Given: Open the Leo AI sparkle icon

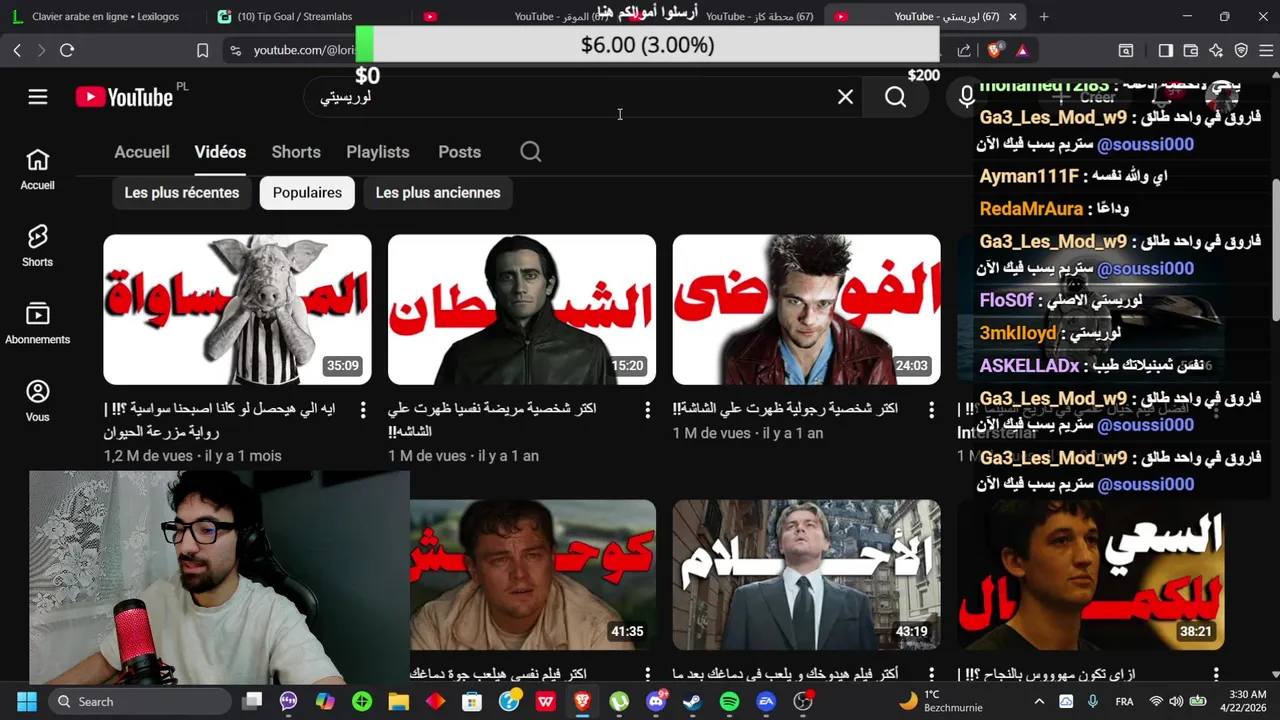Looking at the screenshot, I should 1216,50.
